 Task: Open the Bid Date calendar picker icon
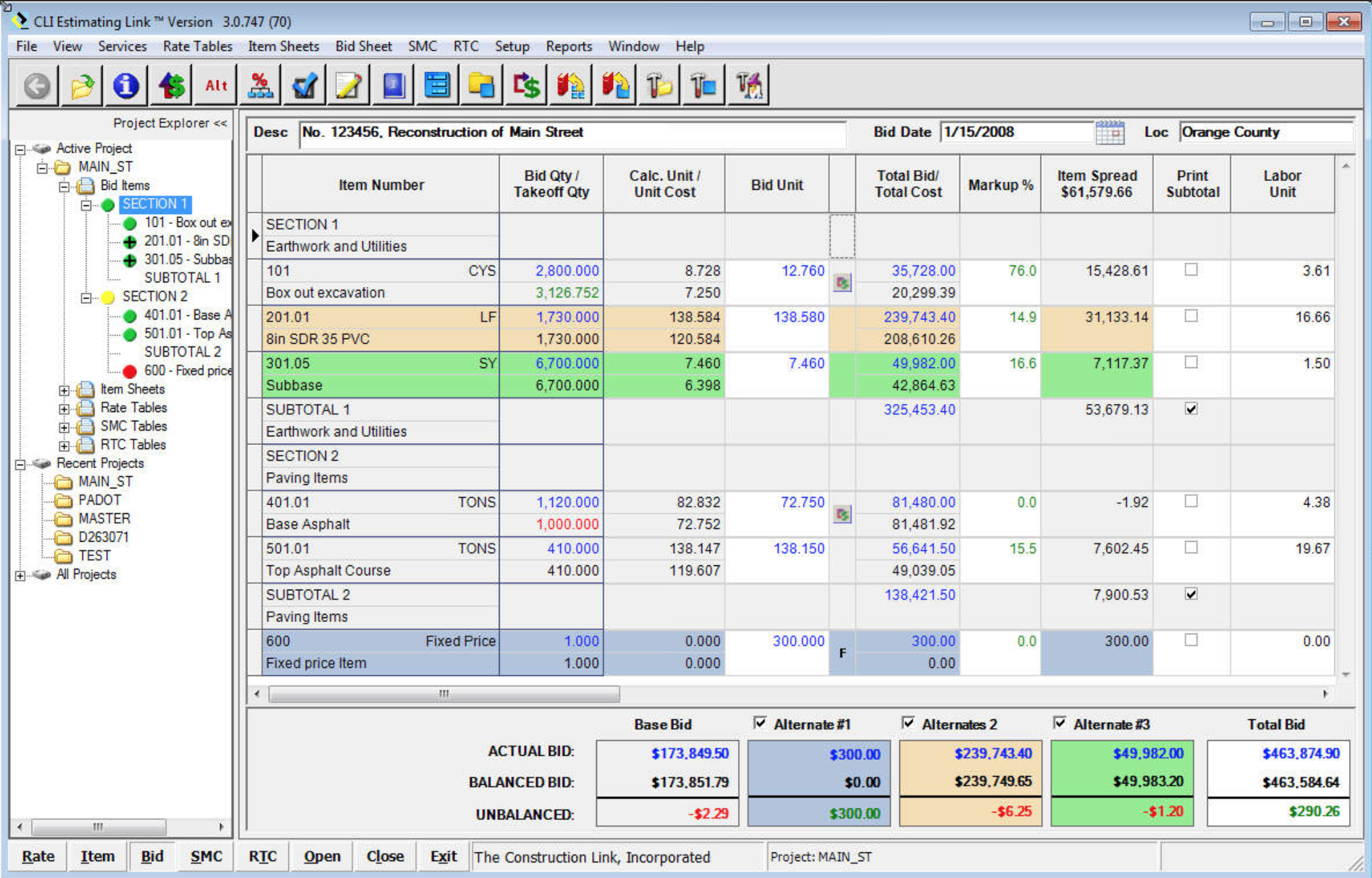[1109, 132]
